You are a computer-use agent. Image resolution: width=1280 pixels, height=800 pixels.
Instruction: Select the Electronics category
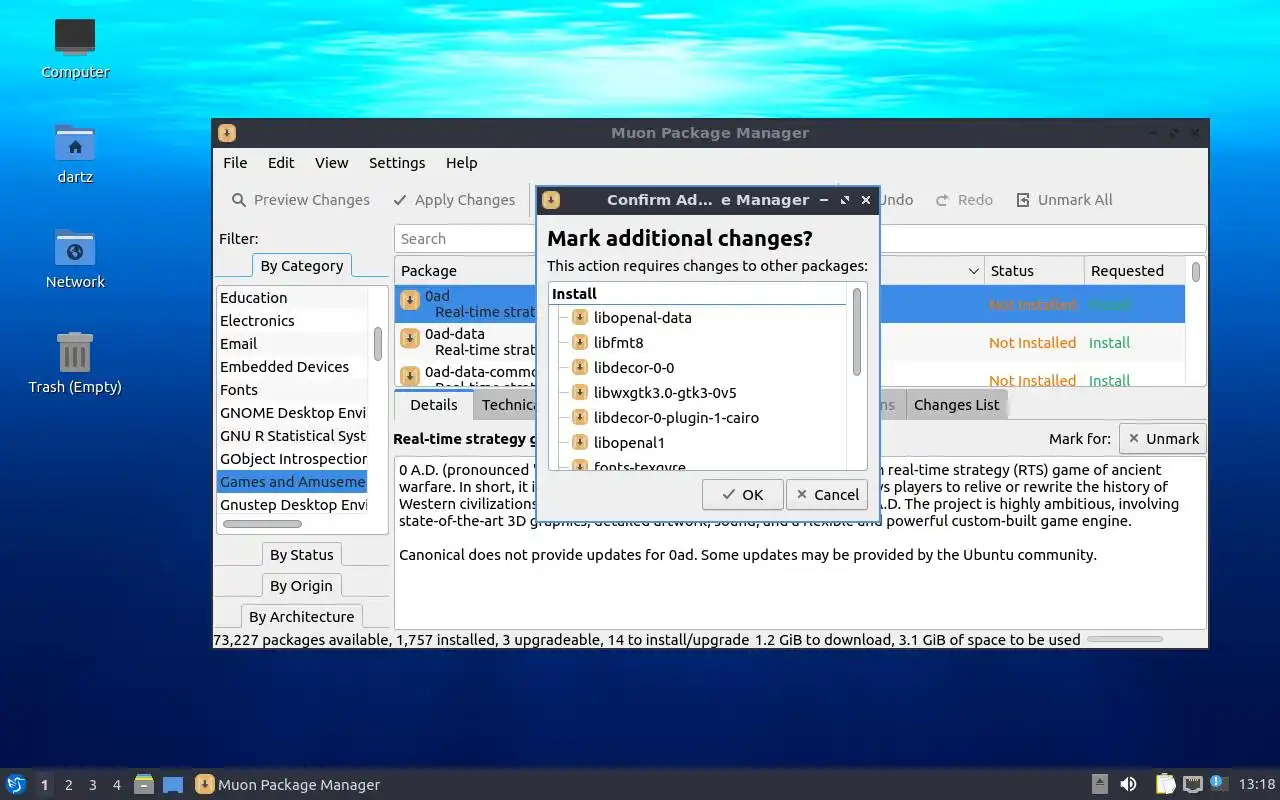pyautogui.click(x=292, y=321)
